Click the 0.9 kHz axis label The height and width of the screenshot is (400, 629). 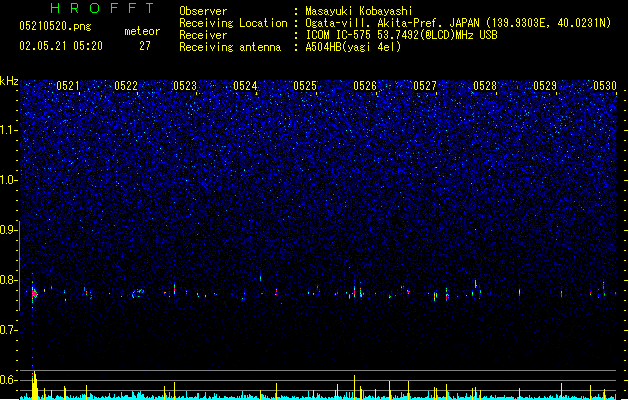point(9,230)
